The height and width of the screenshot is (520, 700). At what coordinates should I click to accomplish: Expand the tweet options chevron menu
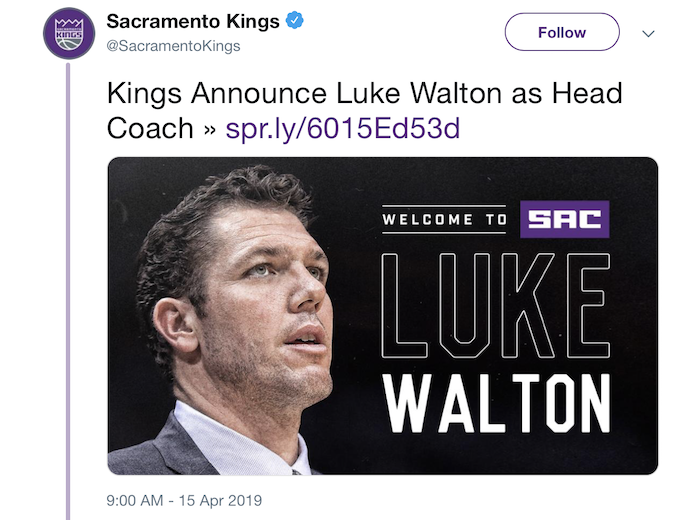pyautogui.click(x=648, y=33)
